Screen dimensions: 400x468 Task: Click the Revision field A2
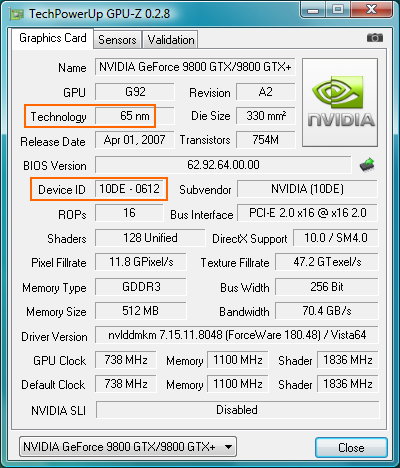coord(266,92)
